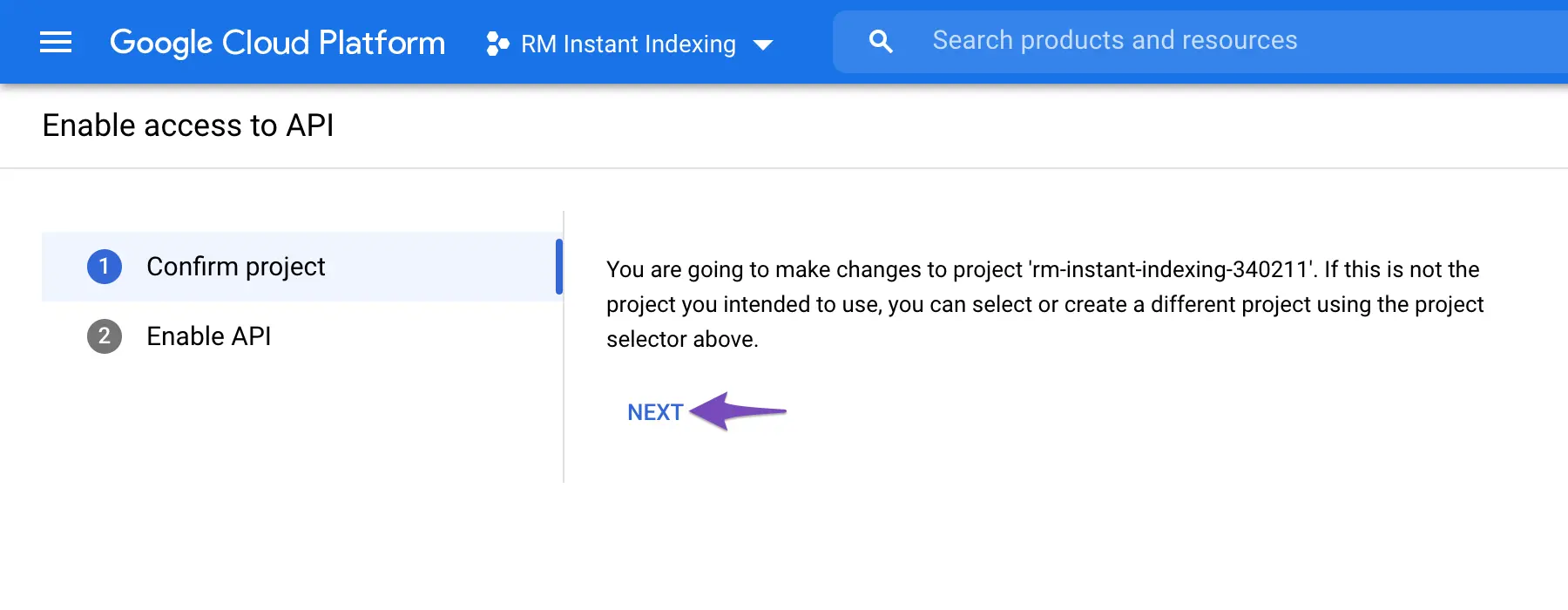
Task: Click the Enable access to API heading
Action: (x=188, y=125)
